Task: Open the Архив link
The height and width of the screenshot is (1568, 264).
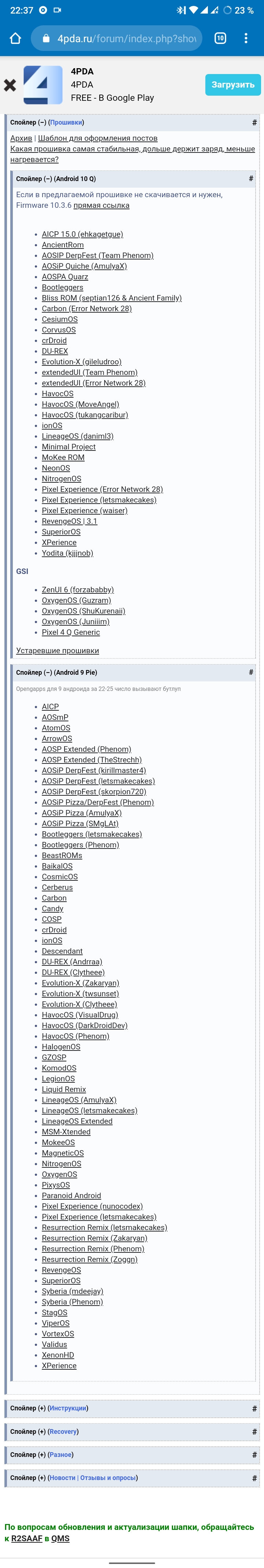Action: click(21, 138)
